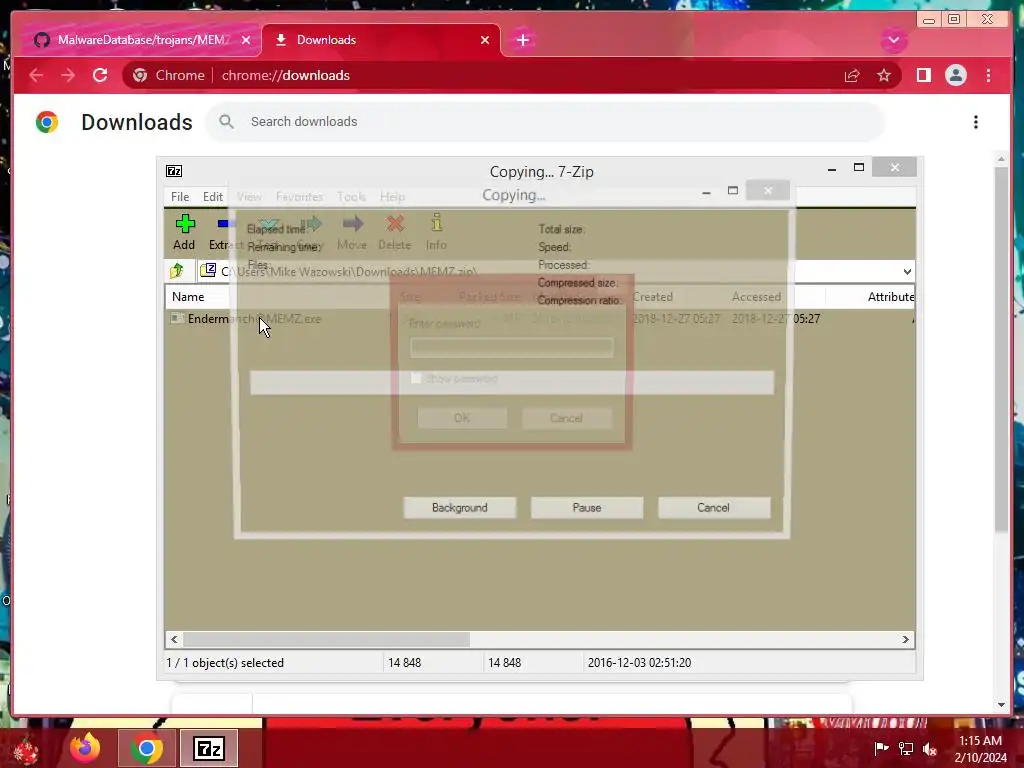The height and width of the screenshot is (768, 1024).
Task: Click the share page icon in address bar
Action: [x=852, y=76]
